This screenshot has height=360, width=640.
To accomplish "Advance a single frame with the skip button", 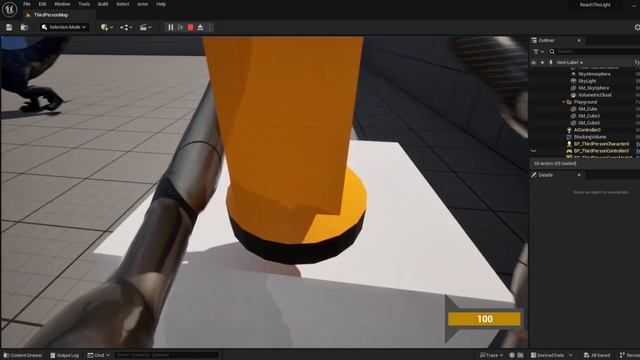I will [181, 27].
